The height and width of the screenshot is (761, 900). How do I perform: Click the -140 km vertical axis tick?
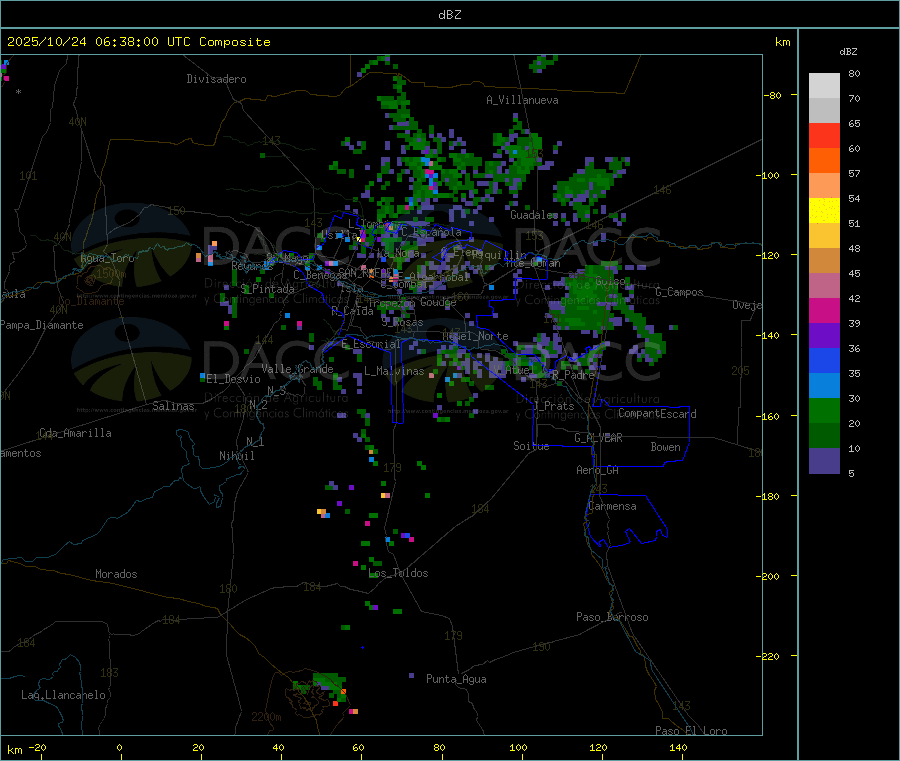tap(770, 335)
